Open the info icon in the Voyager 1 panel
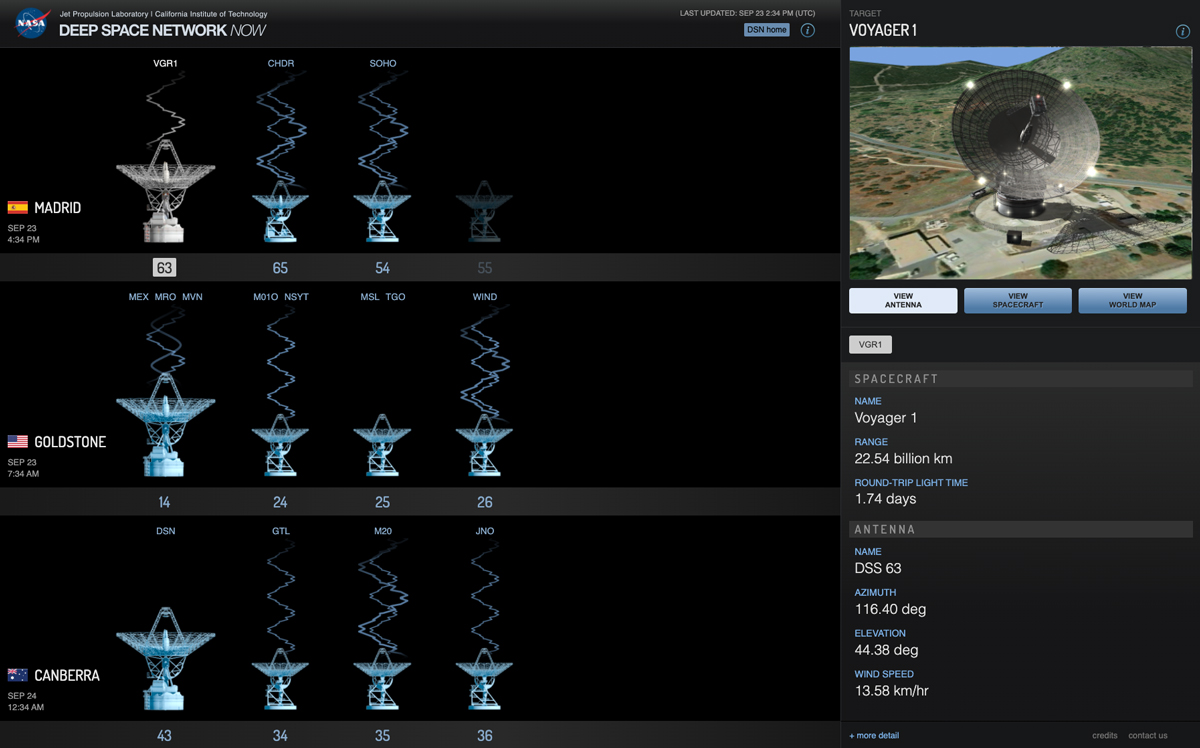This screenshot has width=1200, height=748. (1182, 32)
